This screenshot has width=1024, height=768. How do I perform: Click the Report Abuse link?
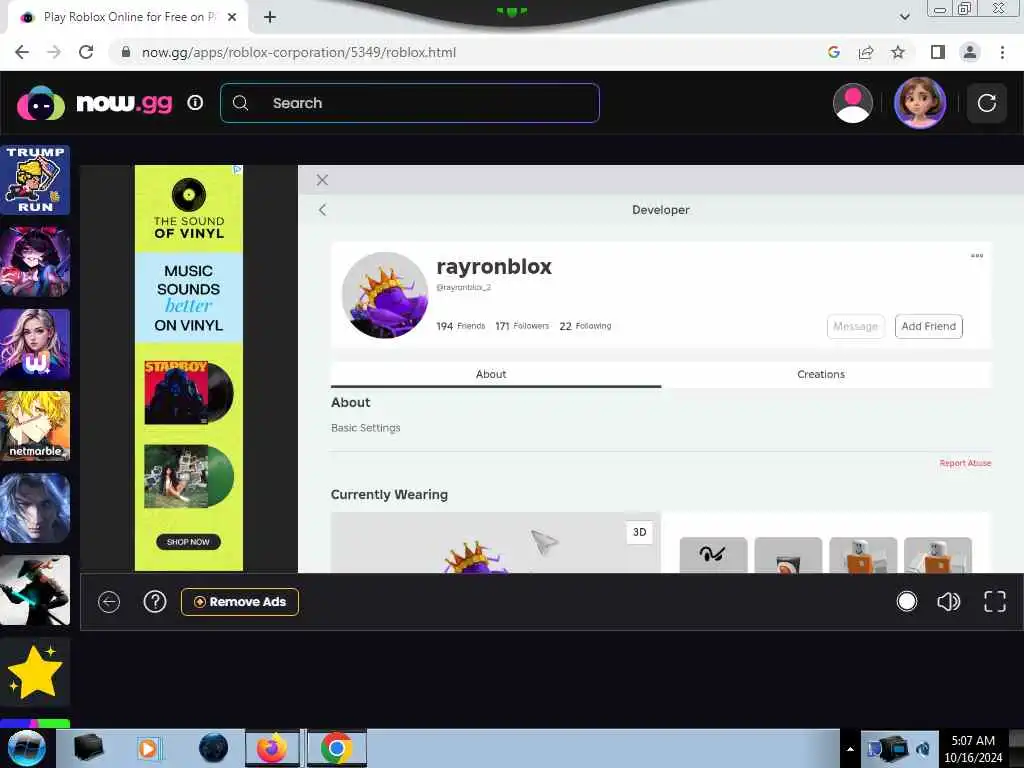(965, 463)
